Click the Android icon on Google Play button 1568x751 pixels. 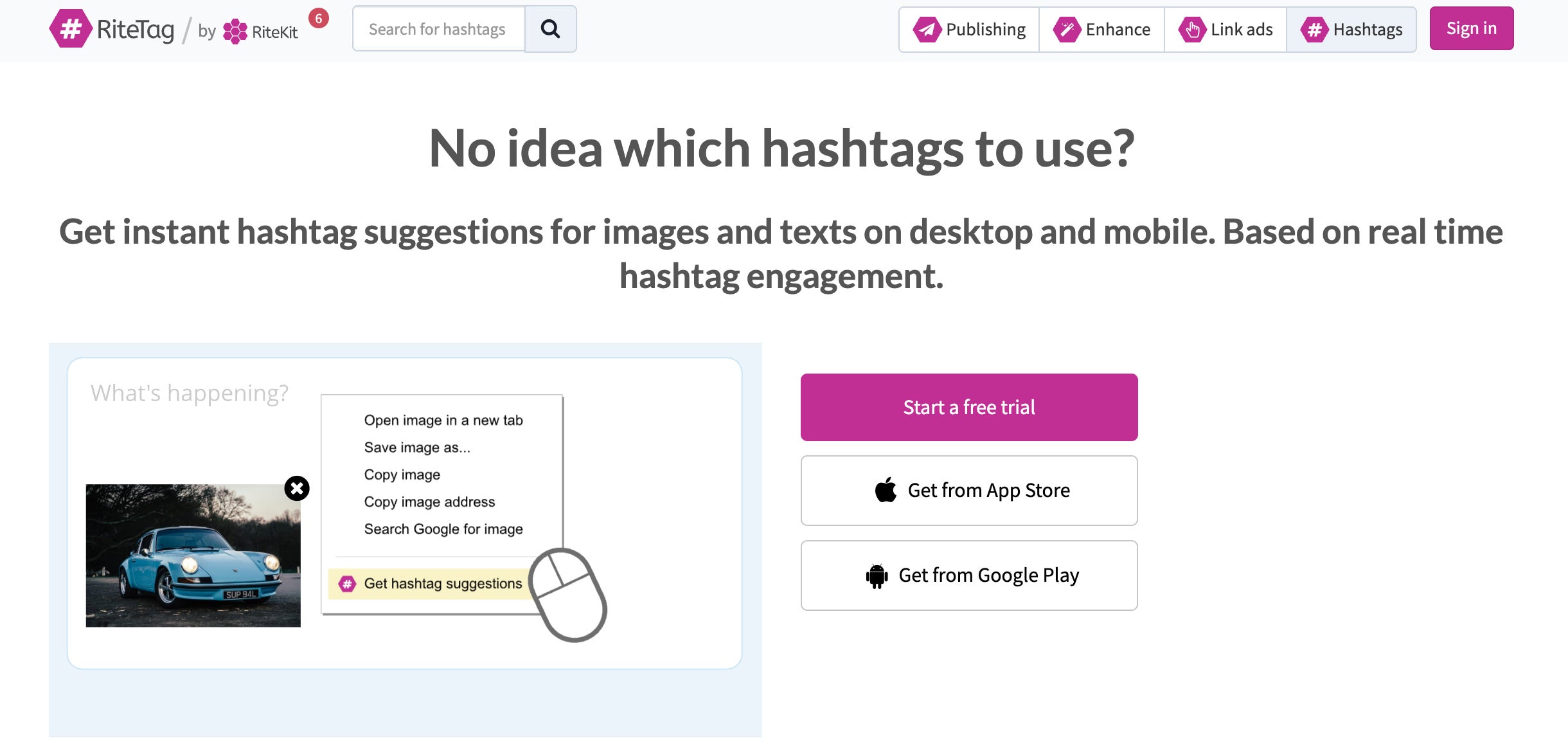pyautogui.click(x=878, y=575)
